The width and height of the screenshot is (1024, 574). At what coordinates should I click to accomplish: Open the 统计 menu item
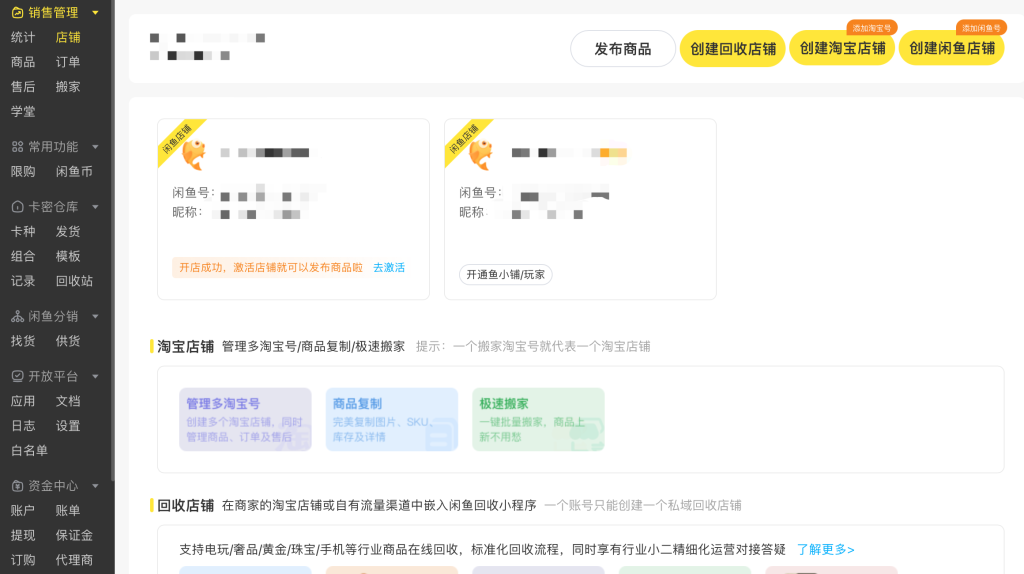pyautogui.click(x=23, y=37)
